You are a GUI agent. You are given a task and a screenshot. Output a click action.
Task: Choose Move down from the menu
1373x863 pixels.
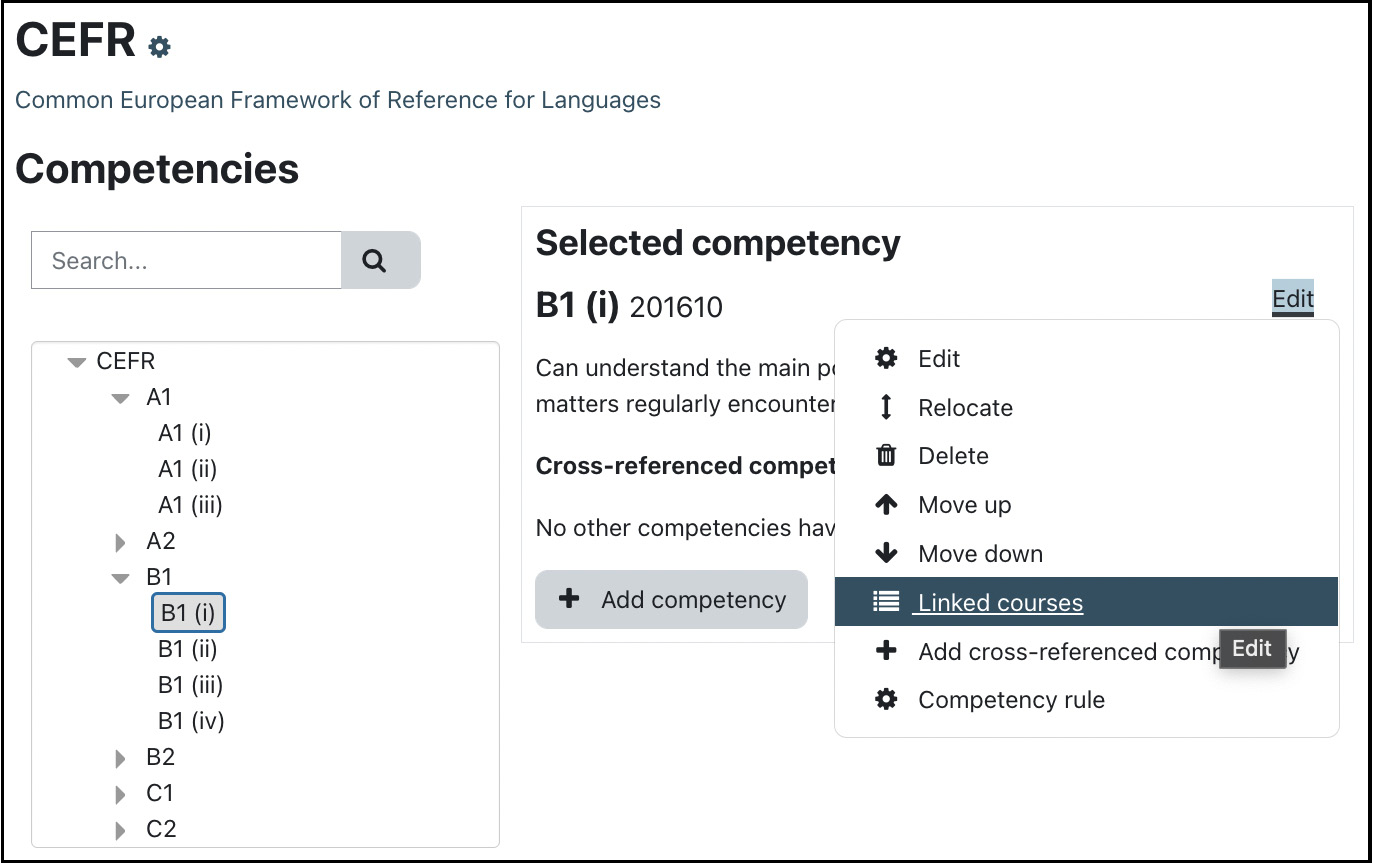(x=1086, y=553)
